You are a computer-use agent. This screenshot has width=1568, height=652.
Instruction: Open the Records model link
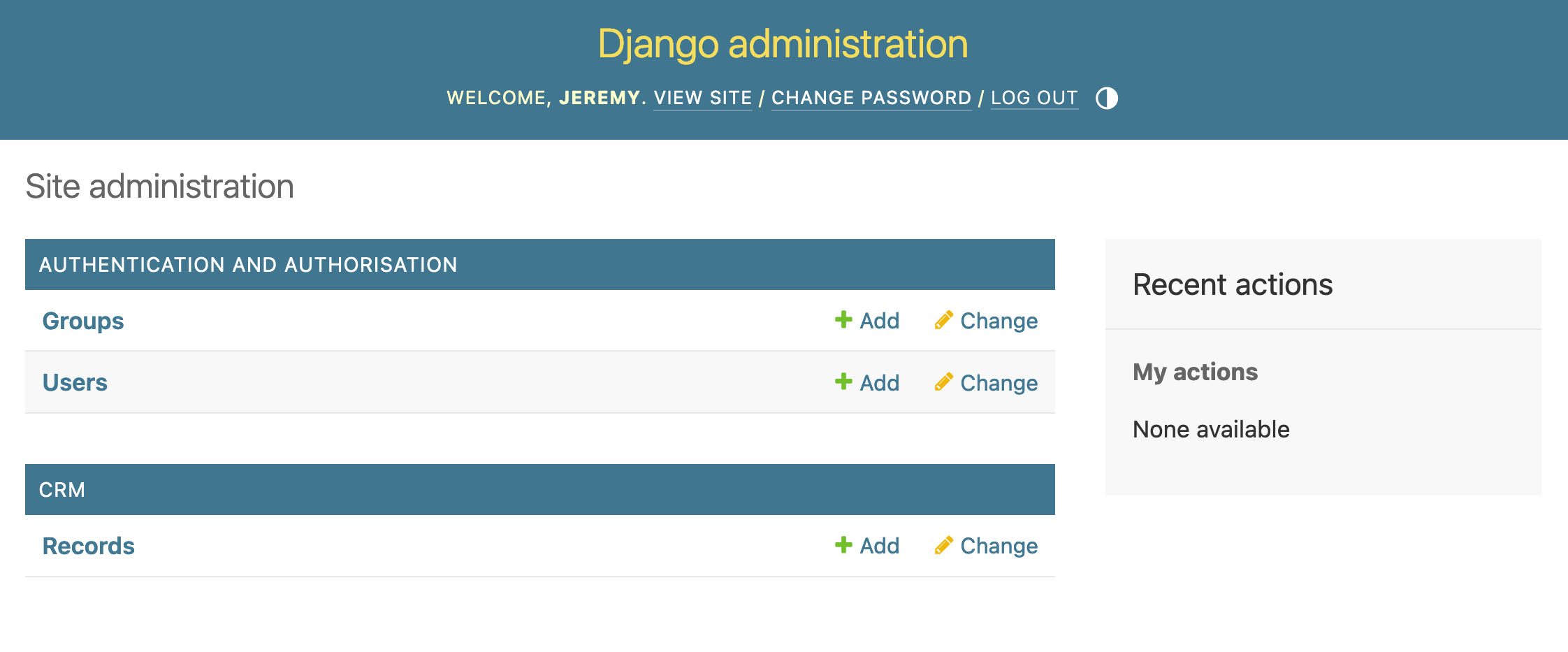88,546
